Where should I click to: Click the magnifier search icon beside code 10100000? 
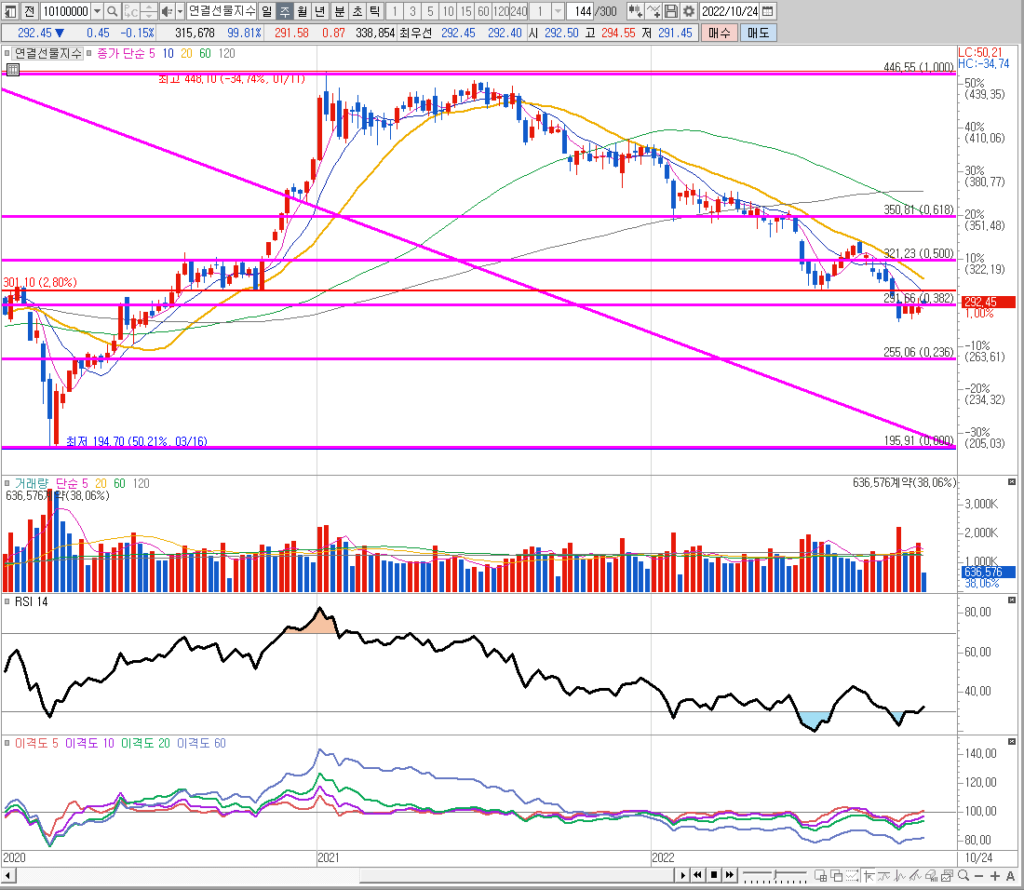(113, 12)
